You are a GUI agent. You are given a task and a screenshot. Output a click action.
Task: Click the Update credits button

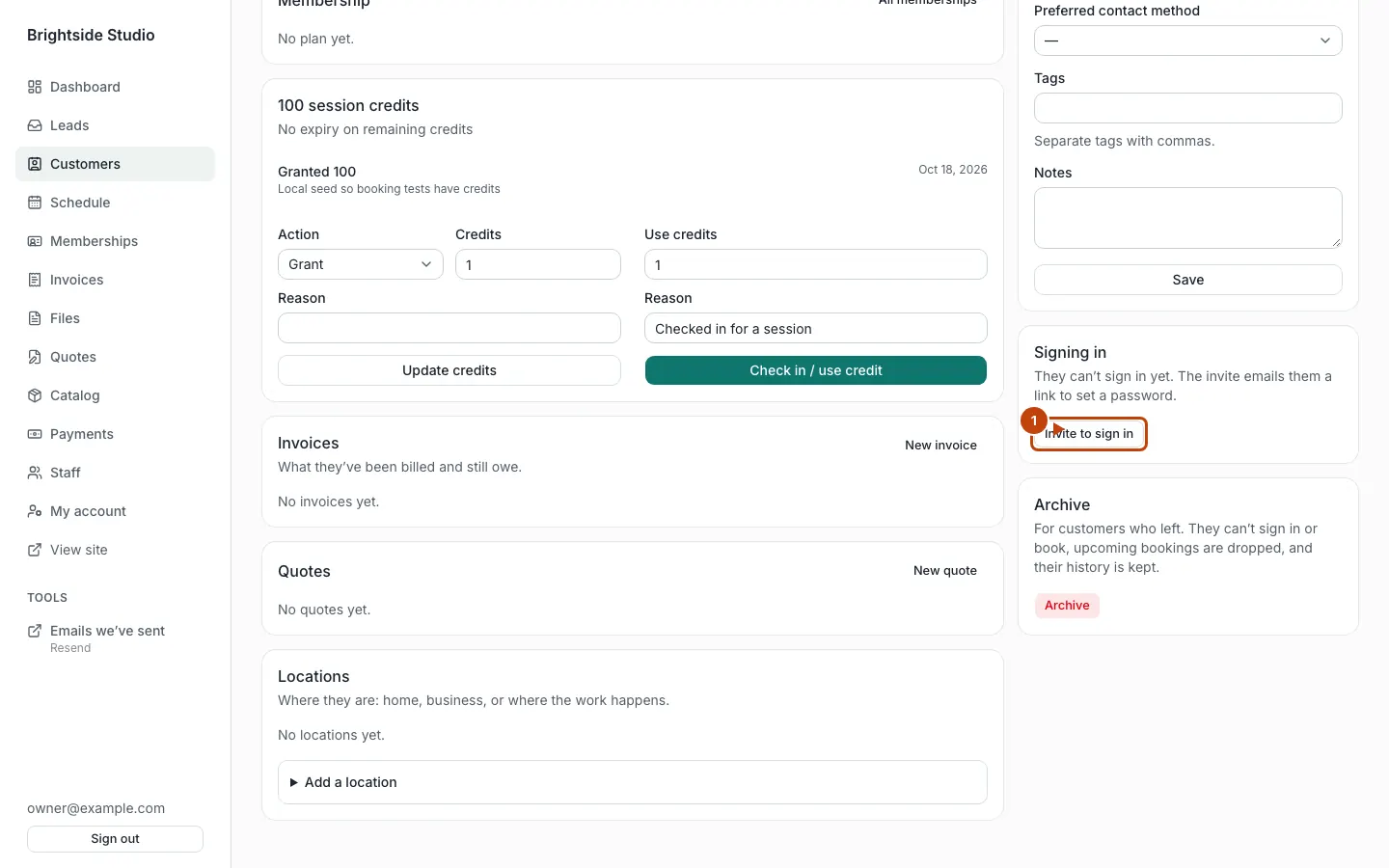[x=449, y=370]
